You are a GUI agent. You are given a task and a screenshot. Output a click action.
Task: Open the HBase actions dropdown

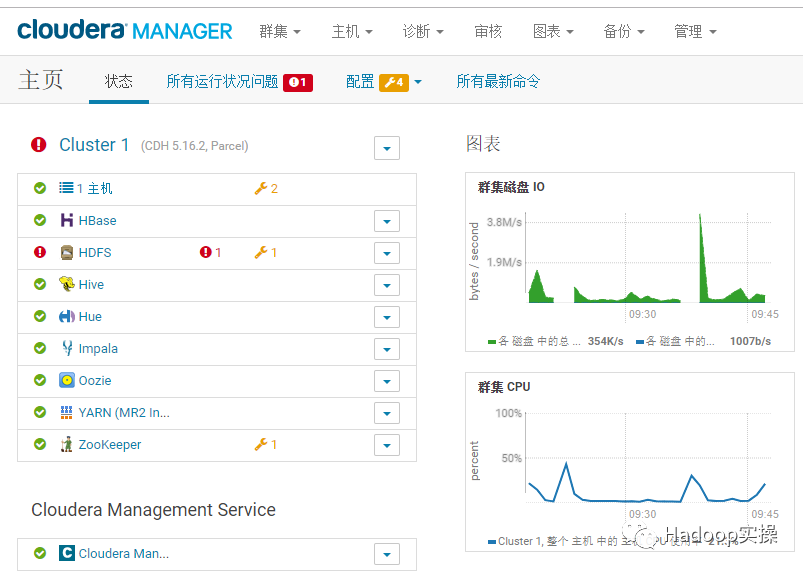[x=387, y=221]
